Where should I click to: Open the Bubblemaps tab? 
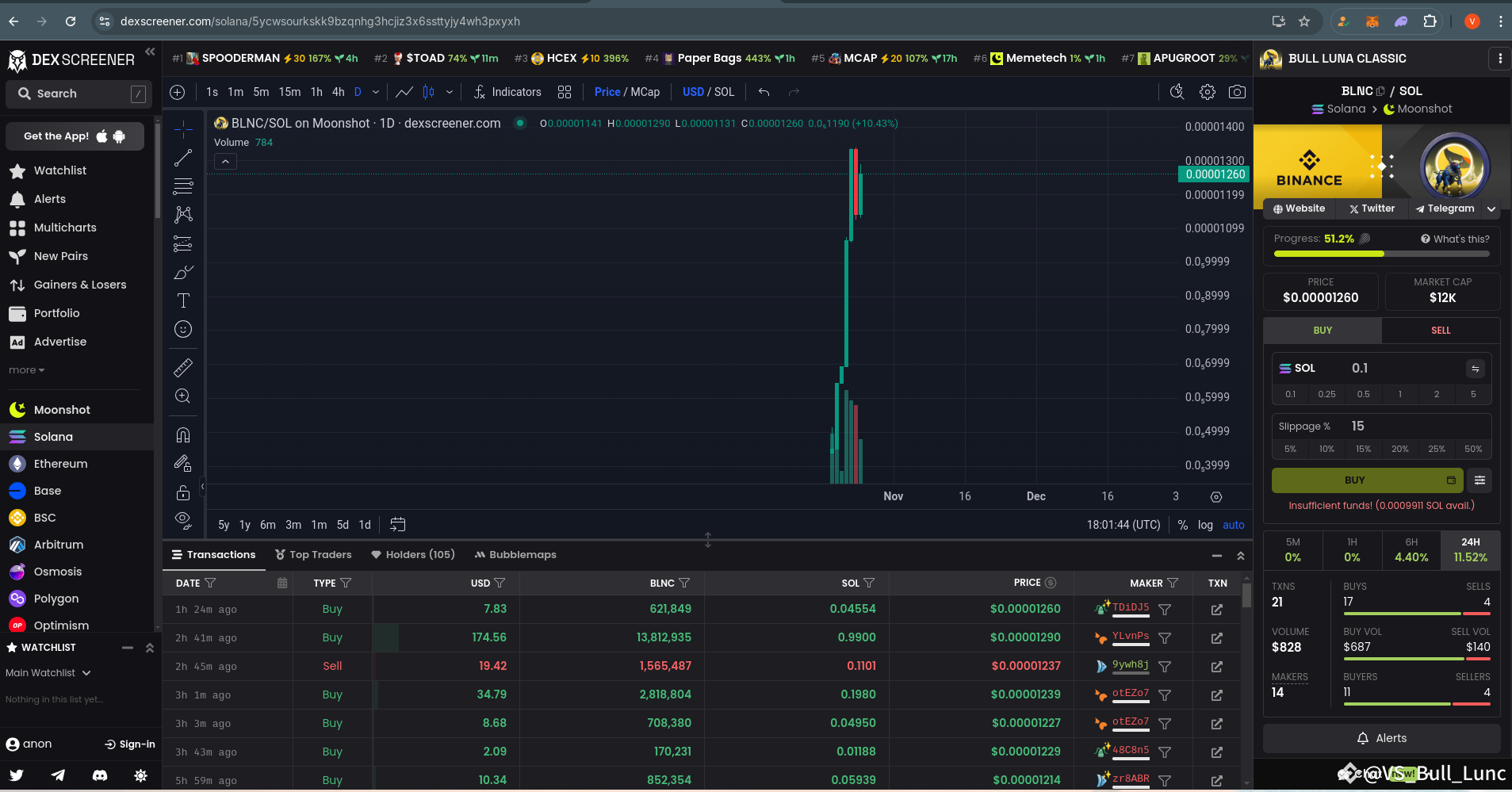tap(515, 555)
